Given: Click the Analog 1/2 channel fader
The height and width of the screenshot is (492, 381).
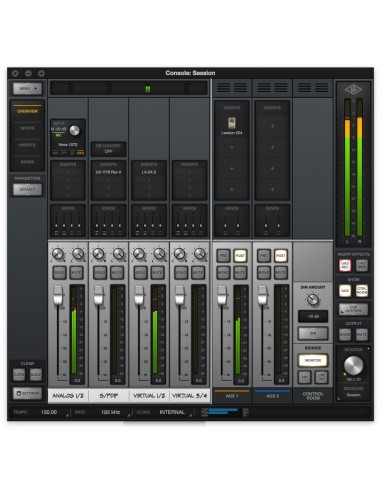Looking at the screenshot, I should click(58, 295).
